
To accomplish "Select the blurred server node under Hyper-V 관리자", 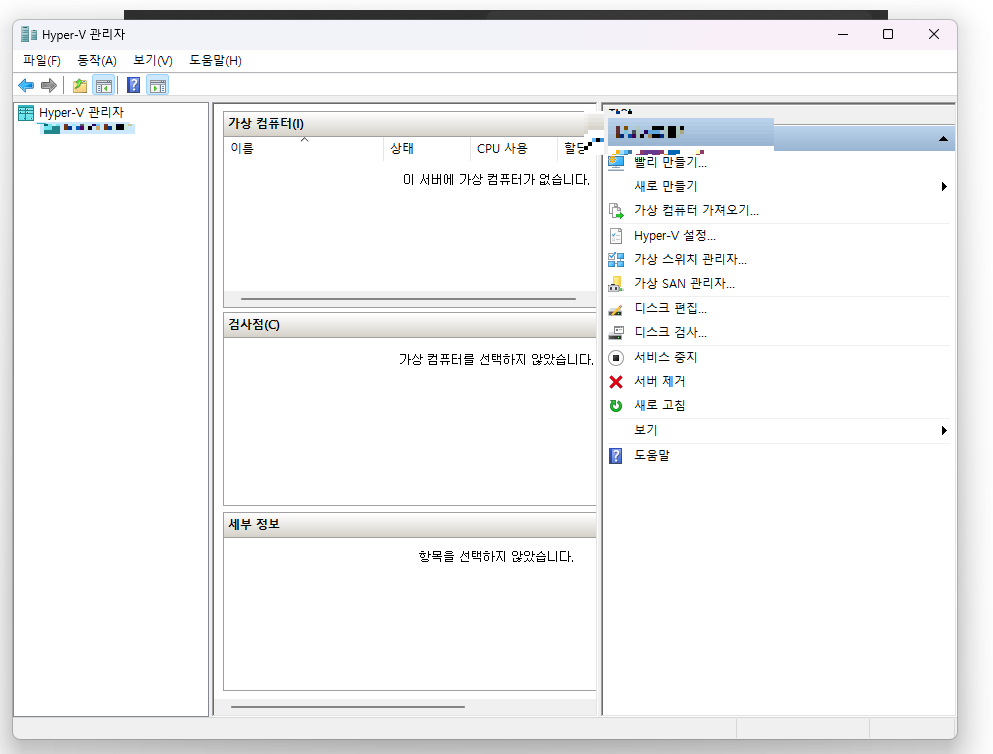I will [89, 128].
